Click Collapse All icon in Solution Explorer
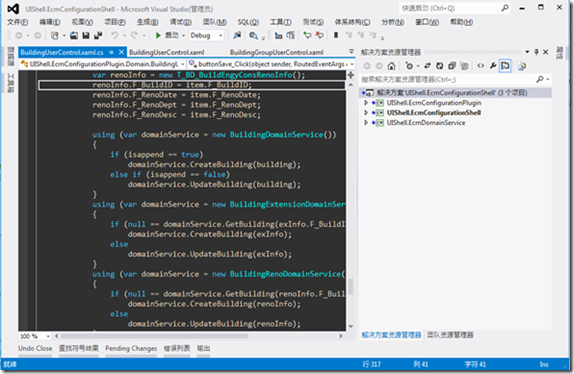This screenshot has height=374, width=574. 452,66
